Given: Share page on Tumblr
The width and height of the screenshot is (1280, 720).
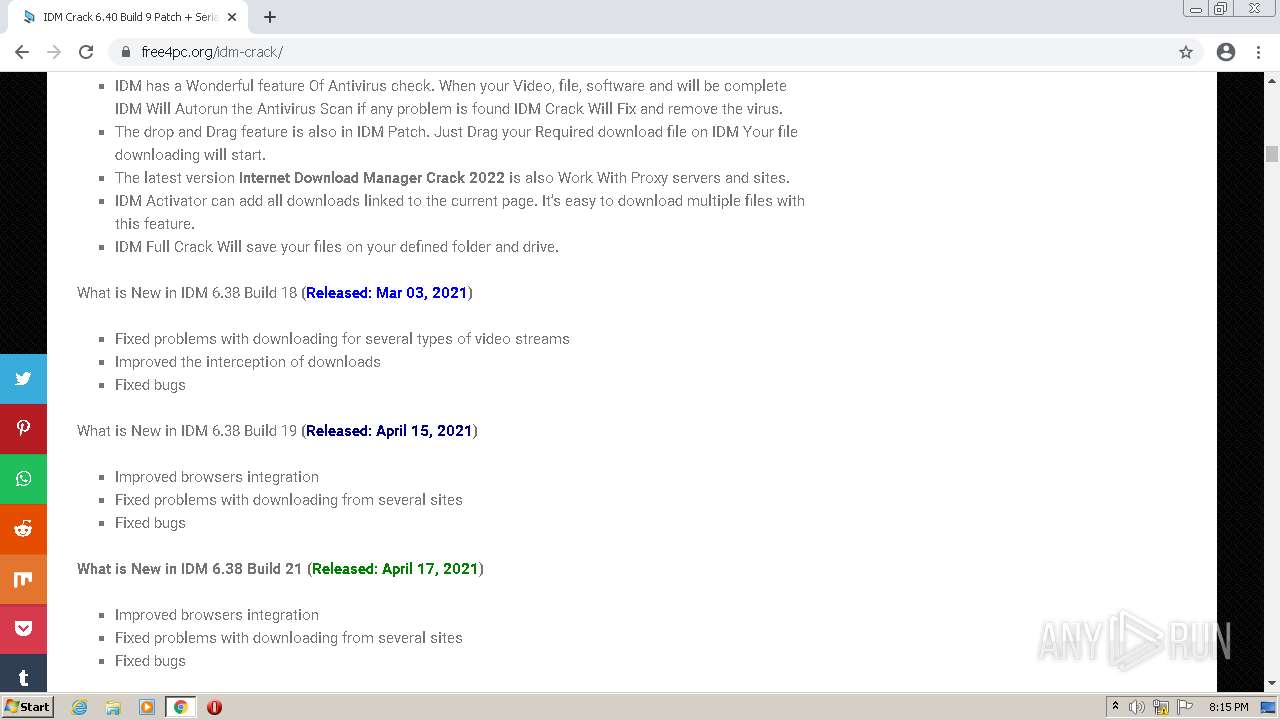Looking at the screenshot, I should pos(23,673).
